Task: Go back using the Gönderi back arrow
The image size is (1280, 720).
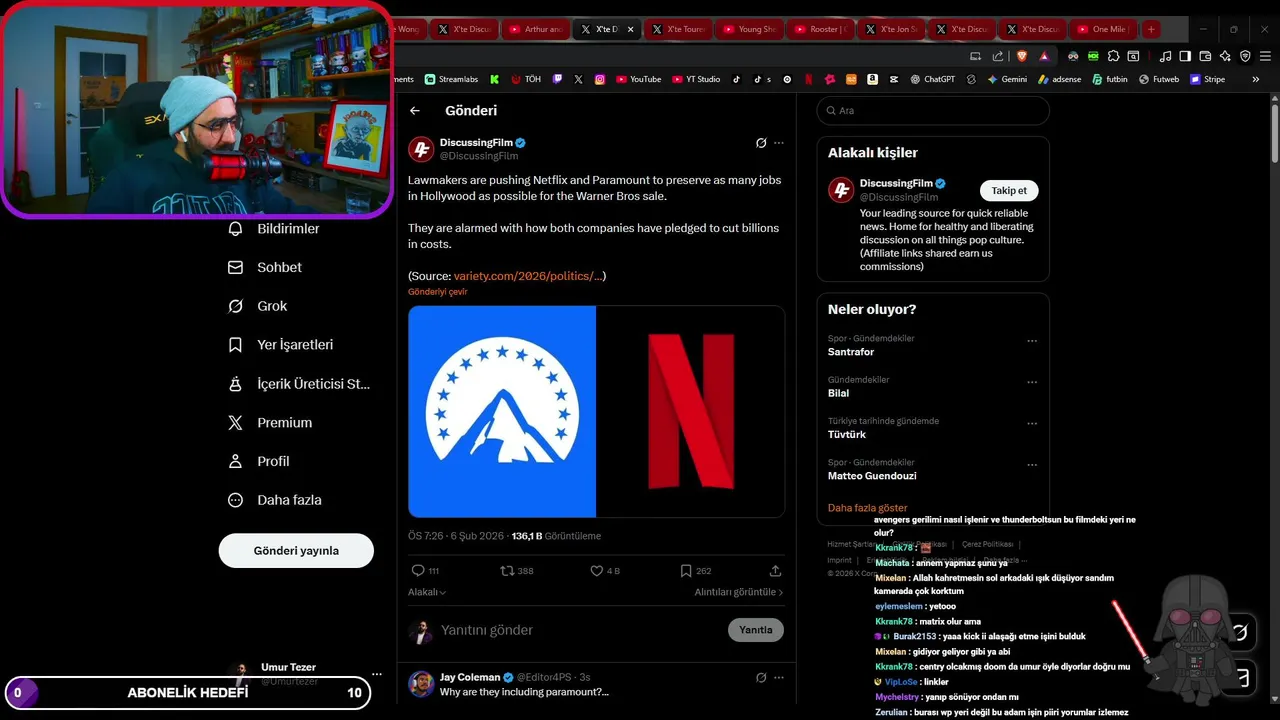Action: point(415,111)
